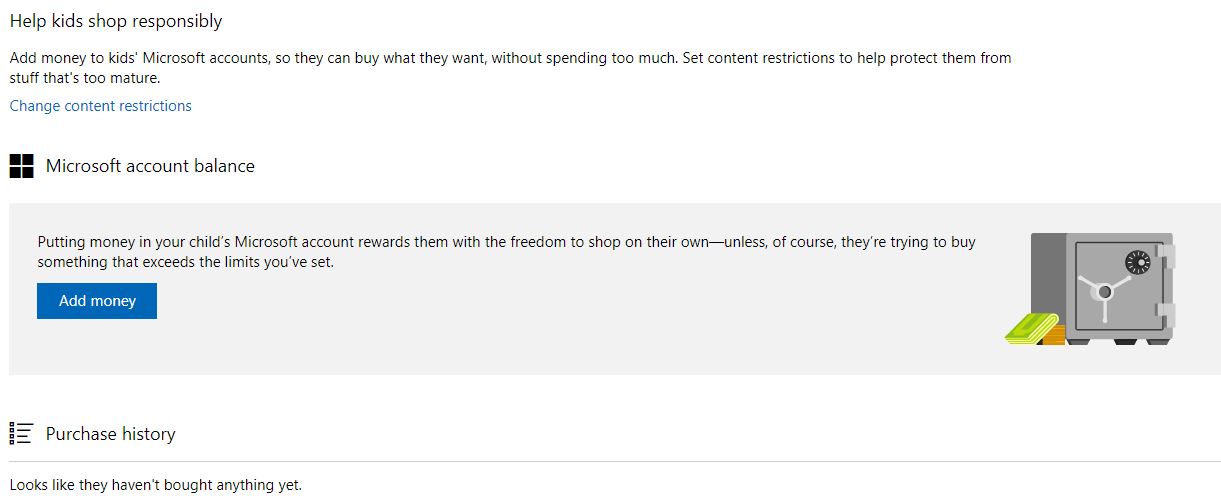This screenshot has width=1221, height=503.
Task: Click the Help kids shop responsibly title
Action: point(116,20)
